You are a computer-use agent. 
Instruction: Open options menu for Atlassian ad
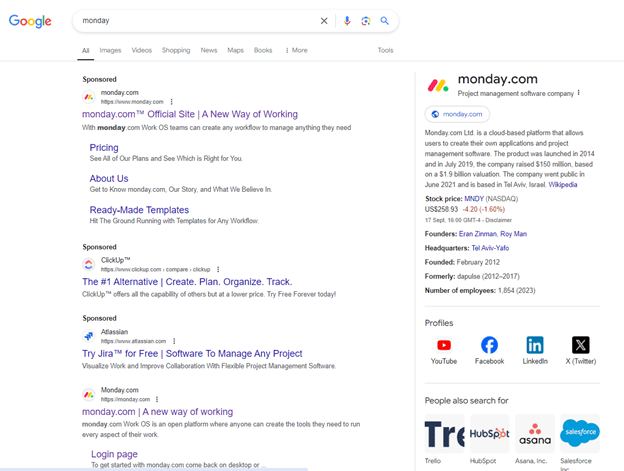[174, 341]
